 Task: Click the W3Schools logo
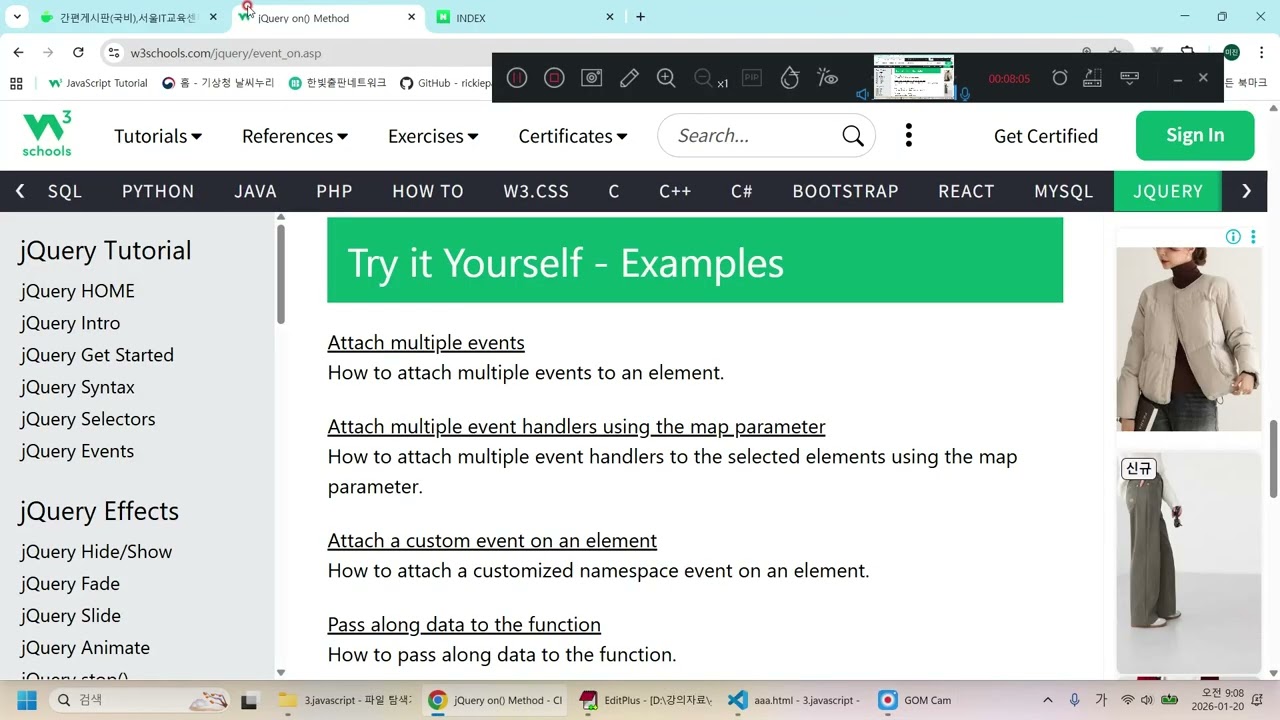pos(47,135)
